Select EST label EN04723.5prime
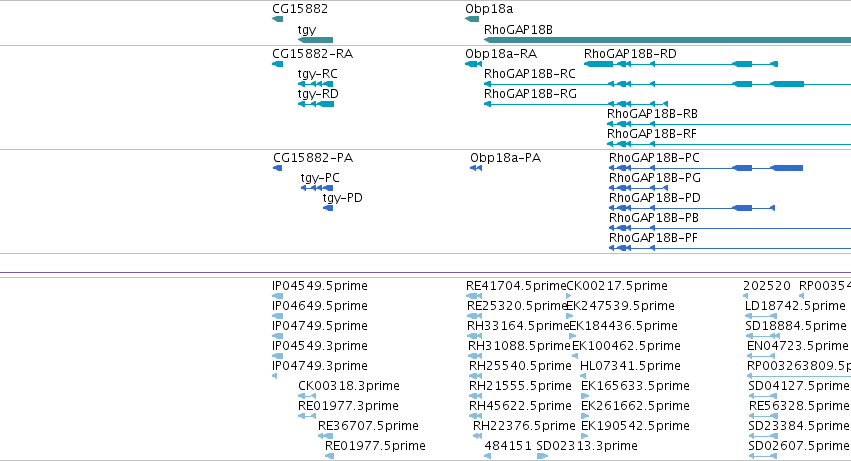851x461 pixels. point(798,346)
